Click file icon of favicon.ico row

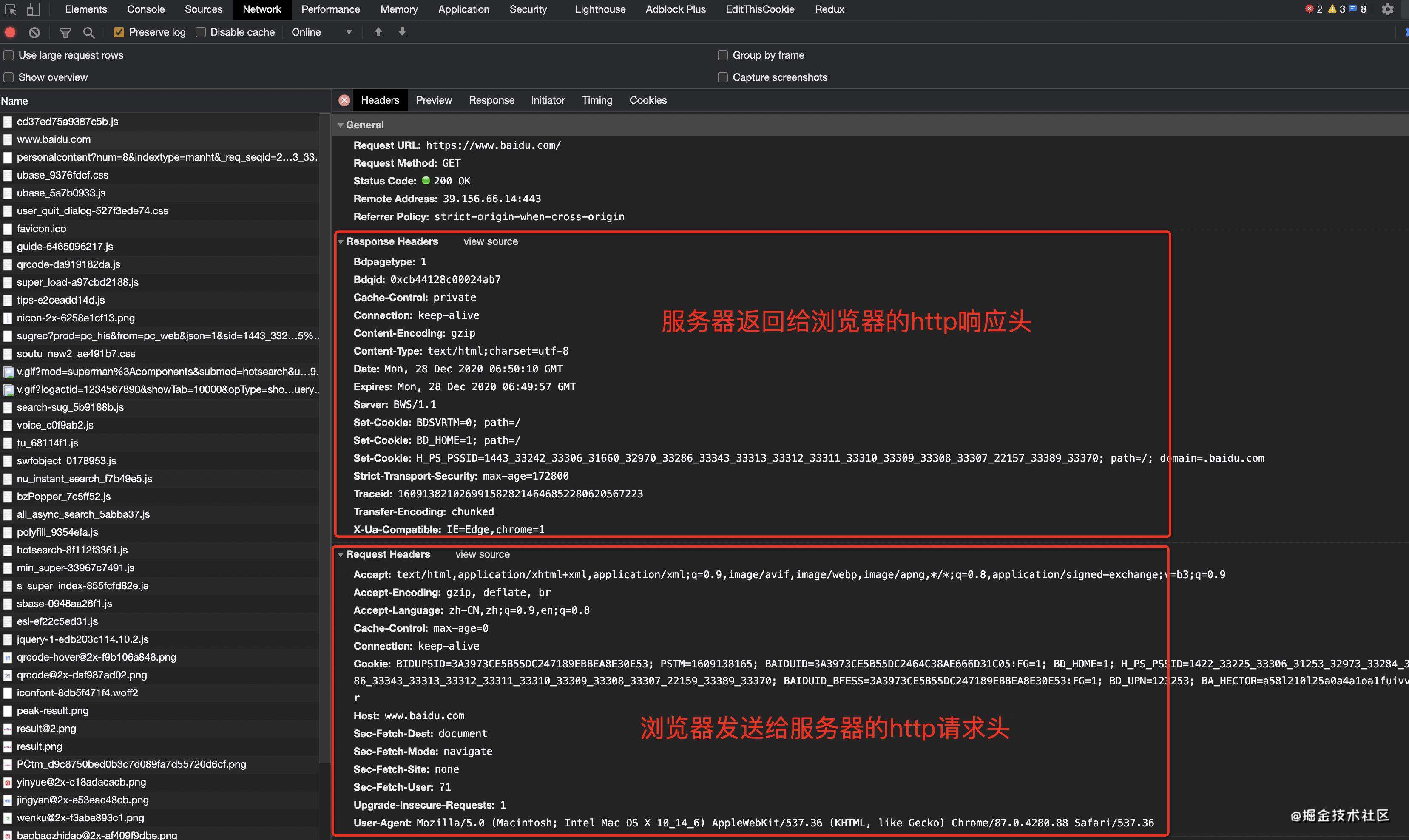(x=8, y=229)
